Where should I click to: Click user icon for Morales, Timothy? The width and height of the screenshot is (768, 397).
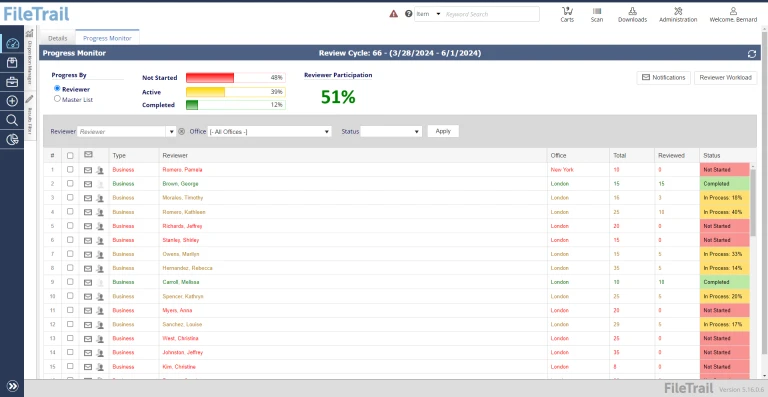coord(100,198)
